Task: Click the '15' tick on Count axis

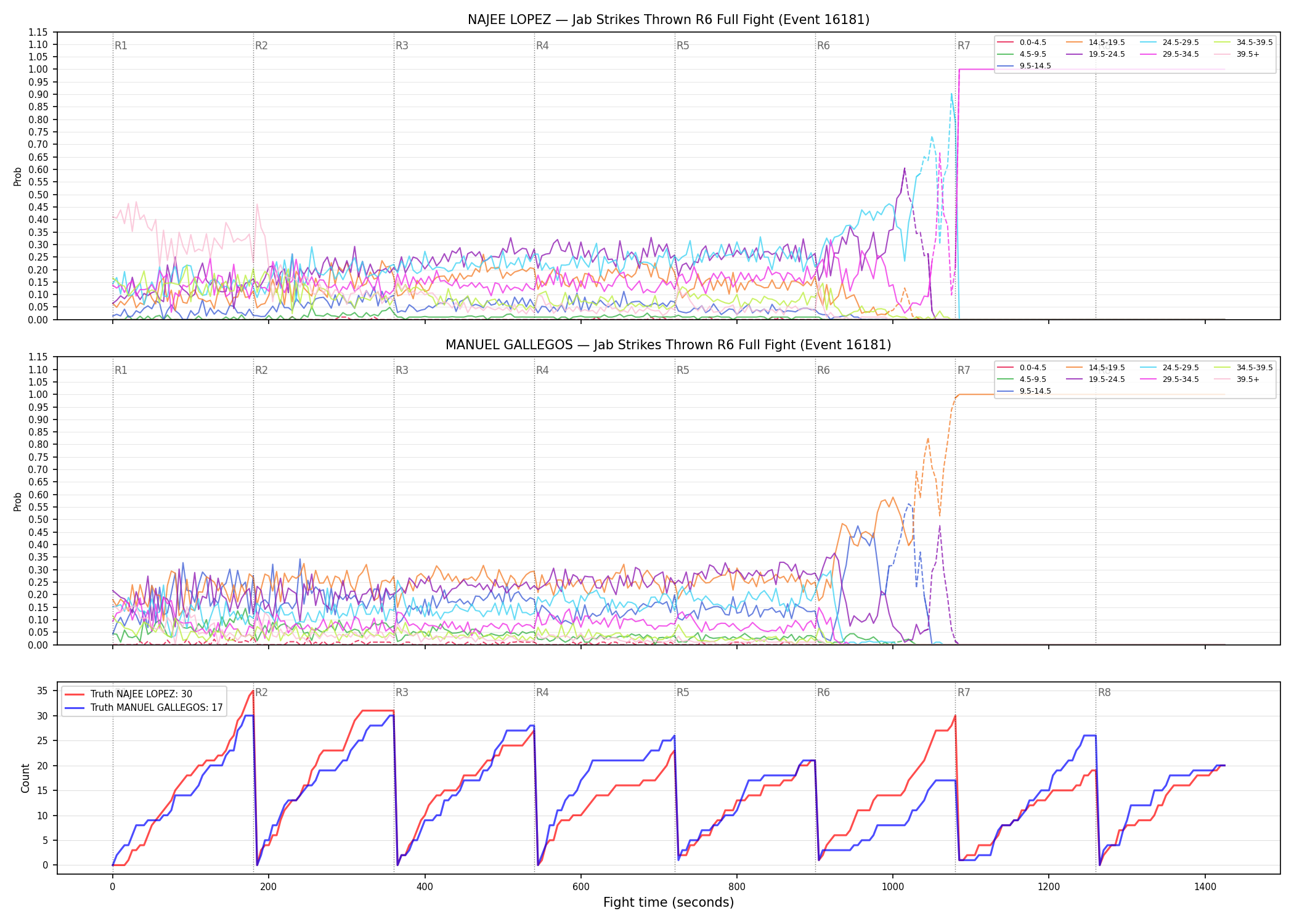Action: tap(43, 791)
